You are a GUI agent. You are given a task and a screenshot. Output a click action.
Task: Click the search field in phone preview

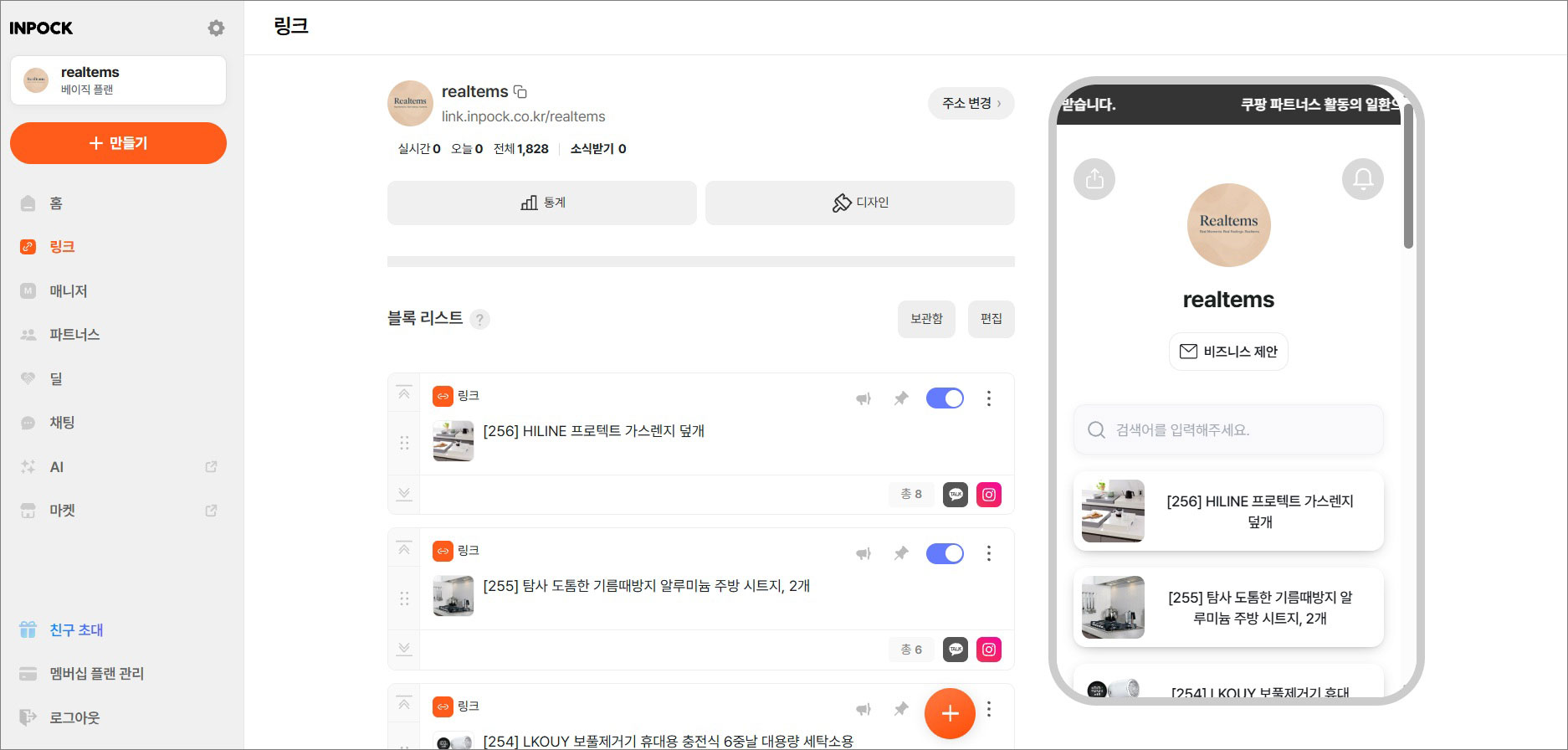(1228, 430)
